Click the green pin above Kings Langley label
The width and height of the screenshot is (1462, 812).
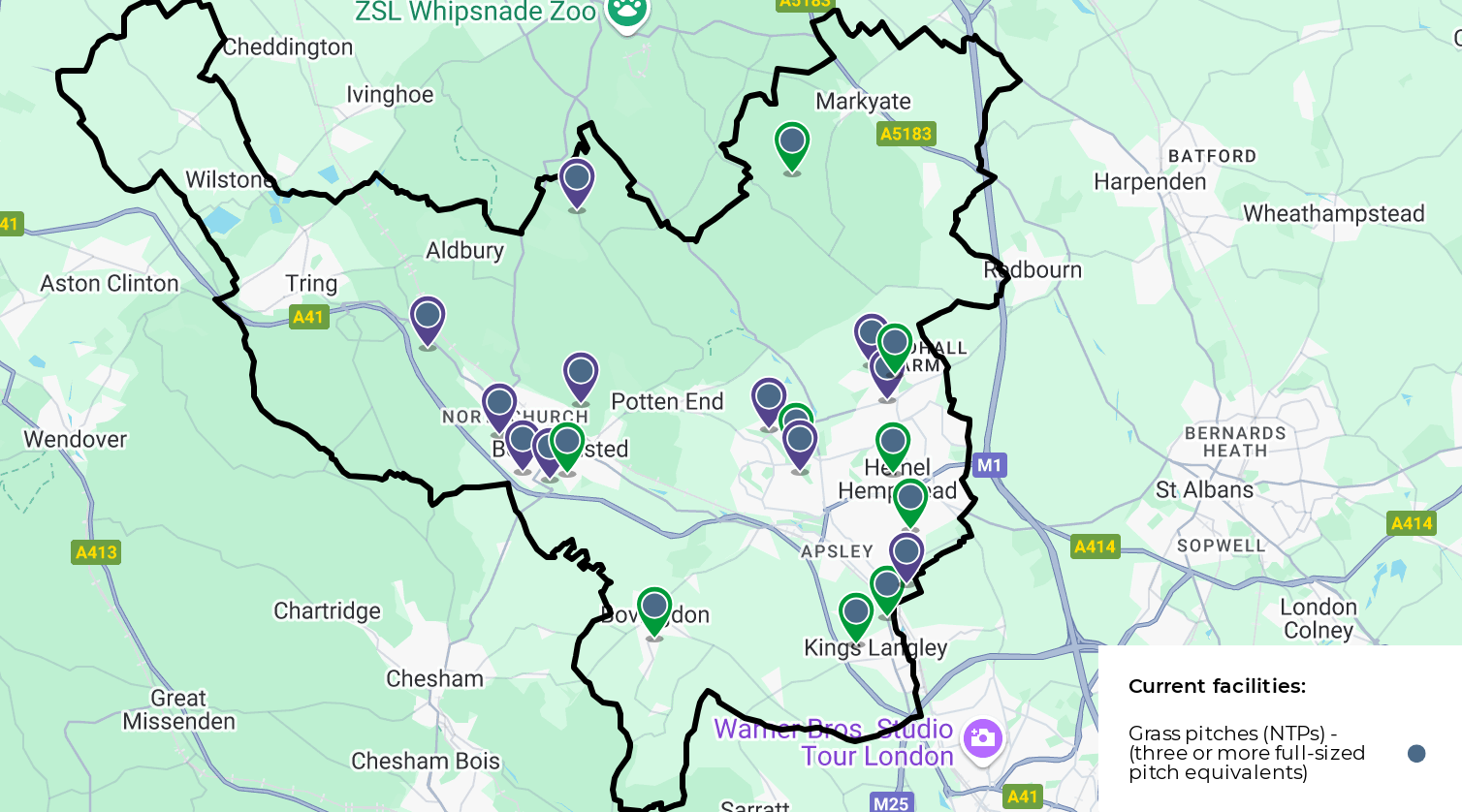tap(856, 617)
